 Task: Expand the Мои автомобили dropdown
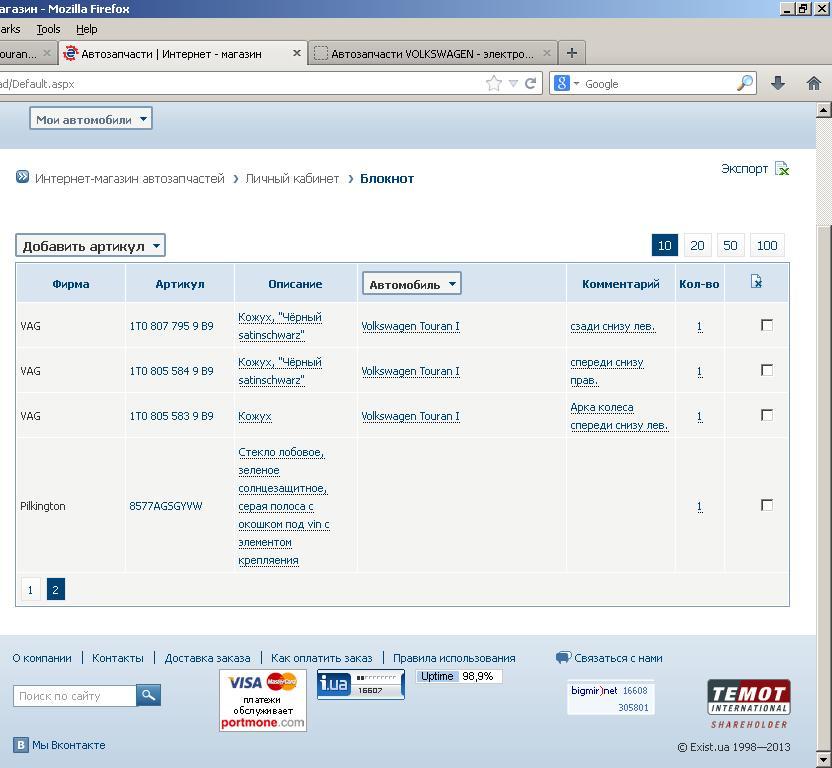pos(91,119)
